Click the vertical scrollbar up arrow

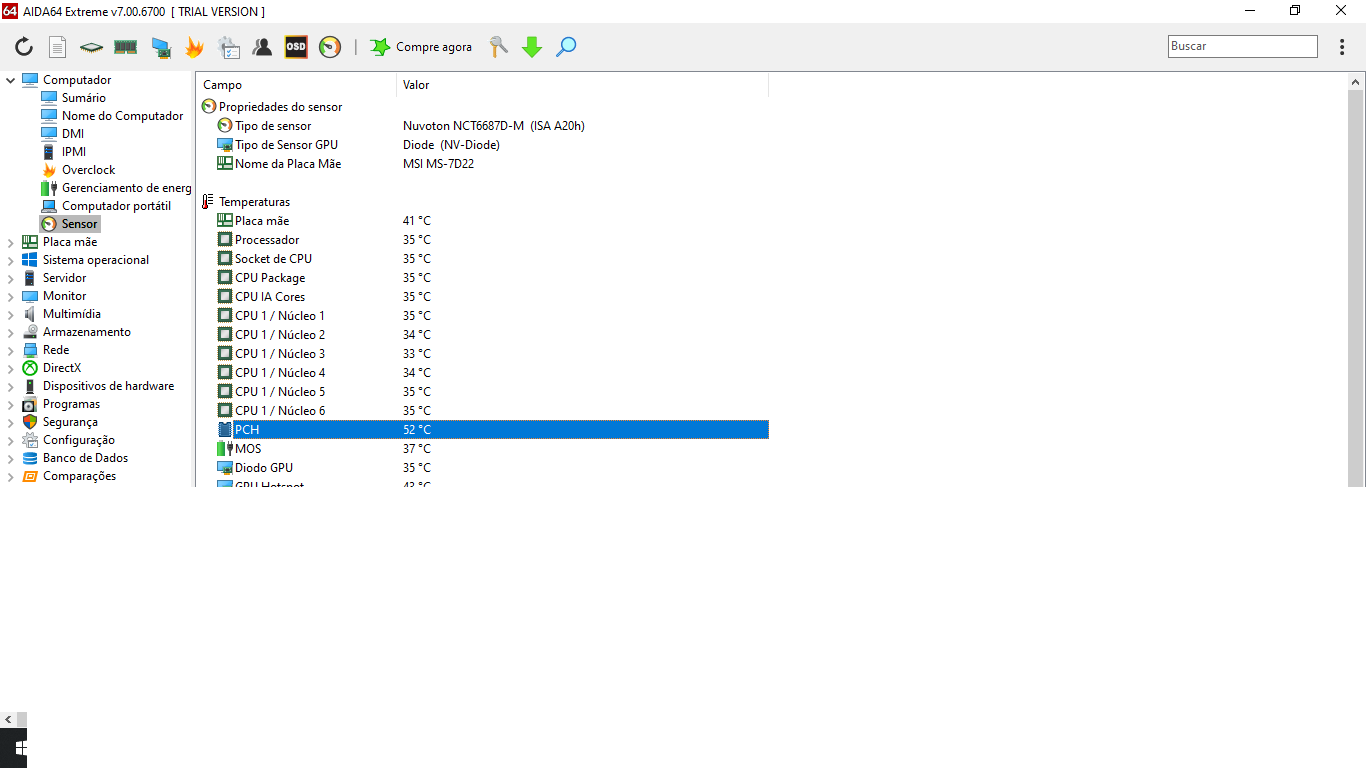(x=1357, y=83)
